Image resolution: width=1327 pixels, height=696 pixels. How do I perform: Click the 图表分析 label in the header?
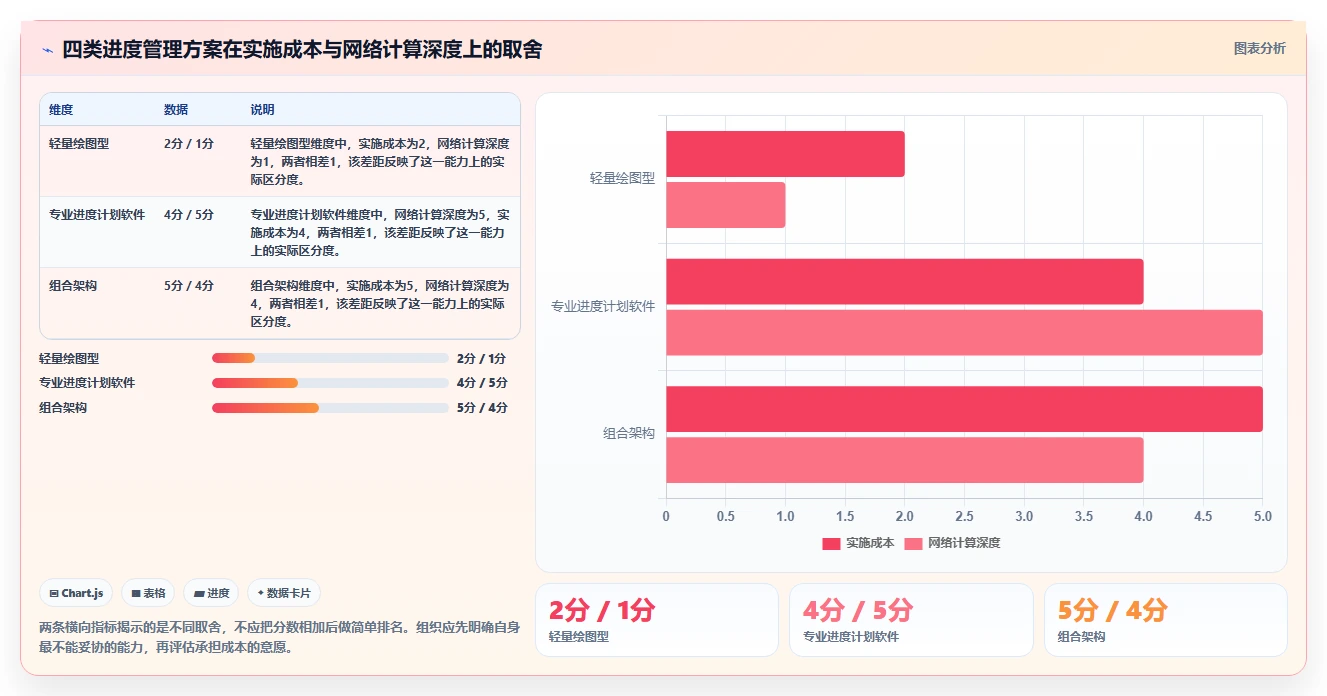coord(1259,48)
